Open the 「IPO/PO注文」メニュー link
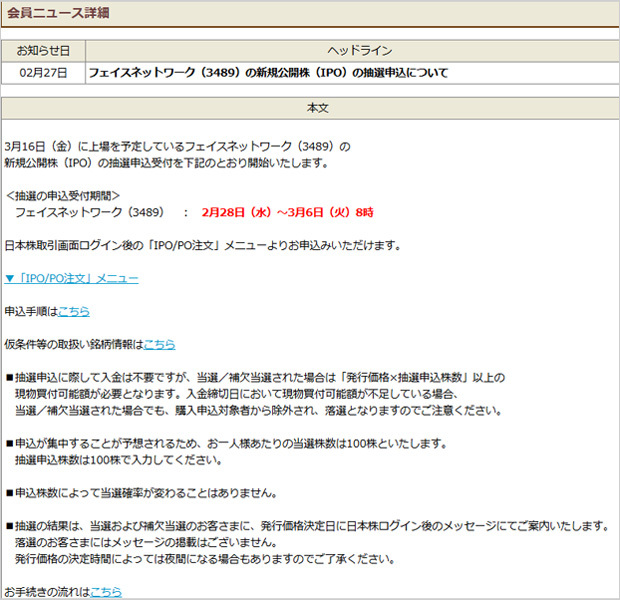The width and height of the screenshot is (620, 600). [72, 278]
